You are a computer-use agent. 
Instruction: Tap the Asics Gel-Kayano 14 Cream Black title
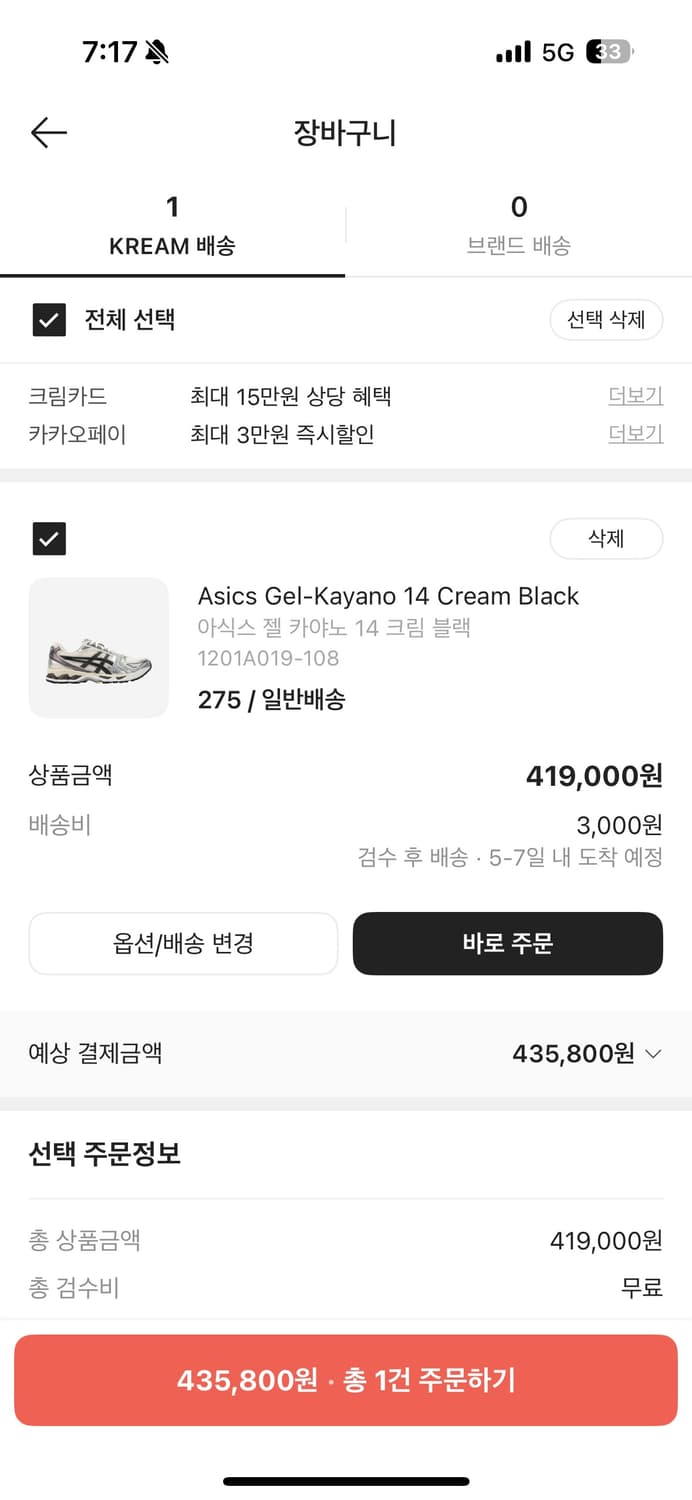[388, 596]
